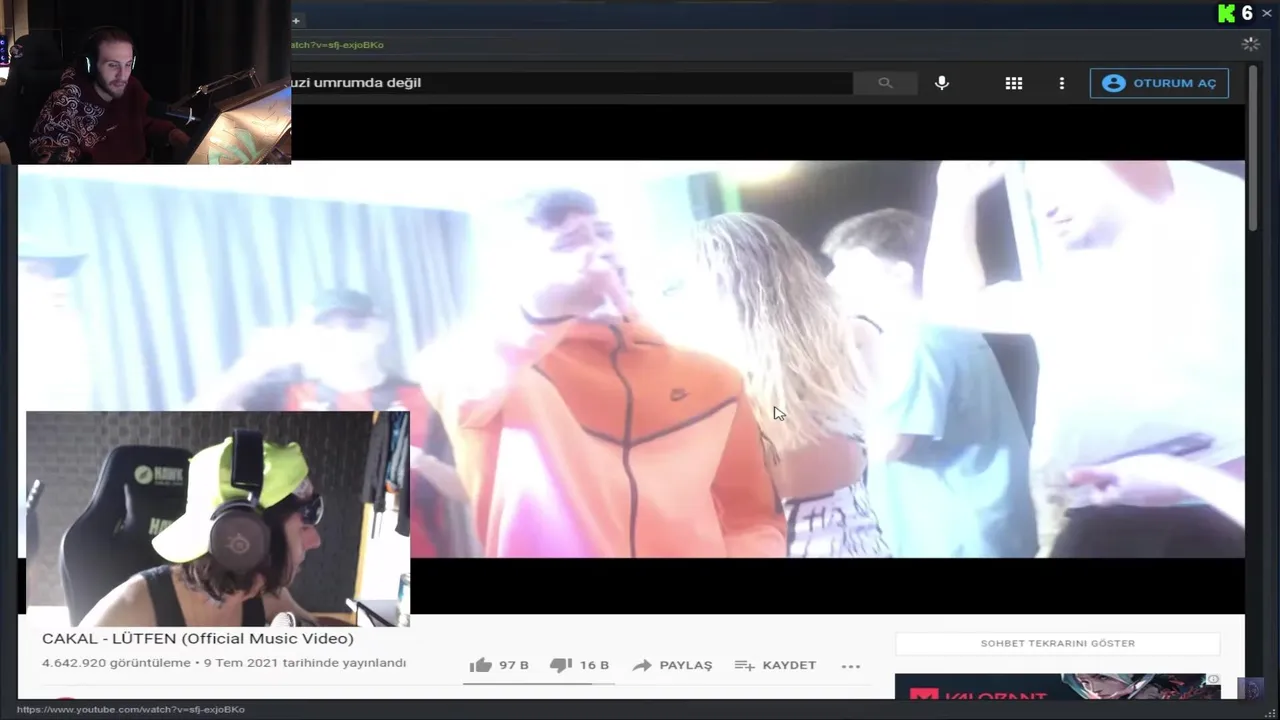Click SOHBET TEKRARINI GÖSTER button

tap(1057, 643)
